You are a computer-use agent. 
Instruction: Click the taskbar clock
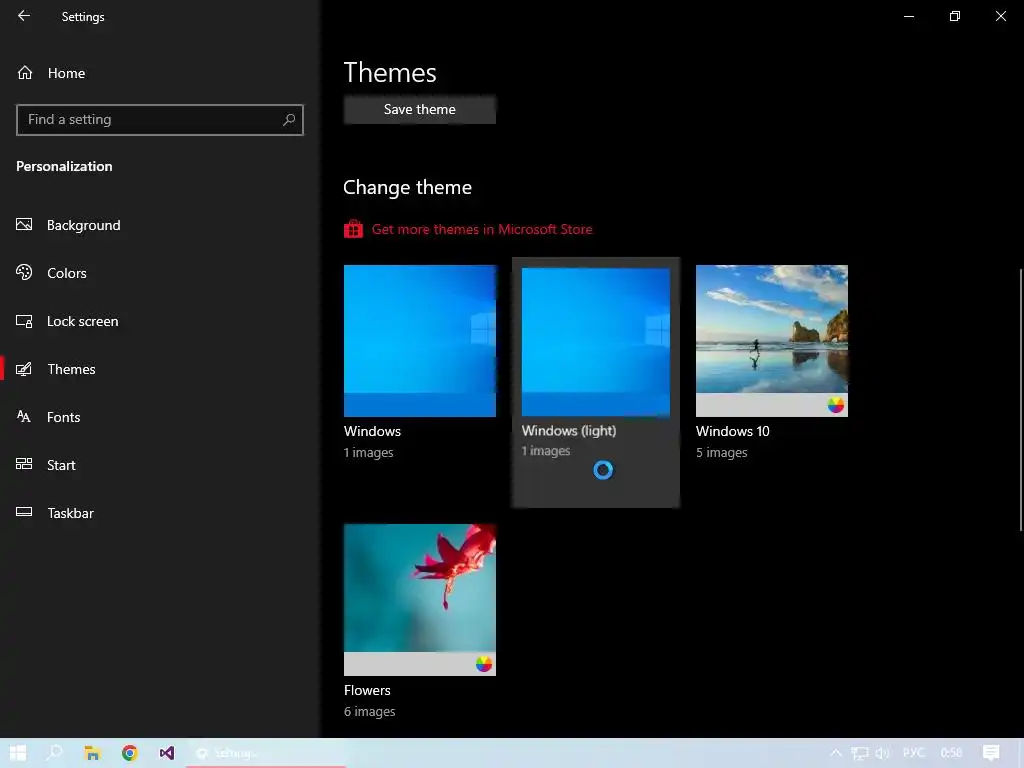coord(952,753)
